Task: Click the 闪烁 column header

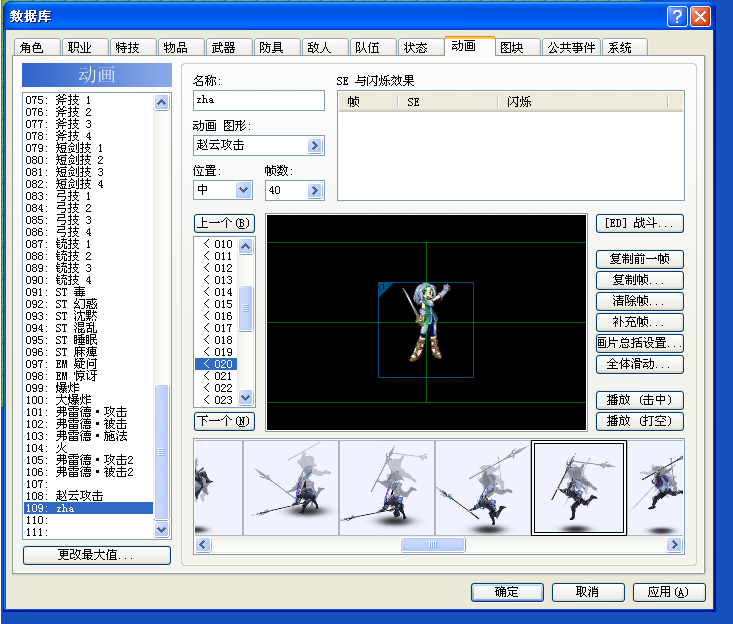Action: [x=583, y=101]
